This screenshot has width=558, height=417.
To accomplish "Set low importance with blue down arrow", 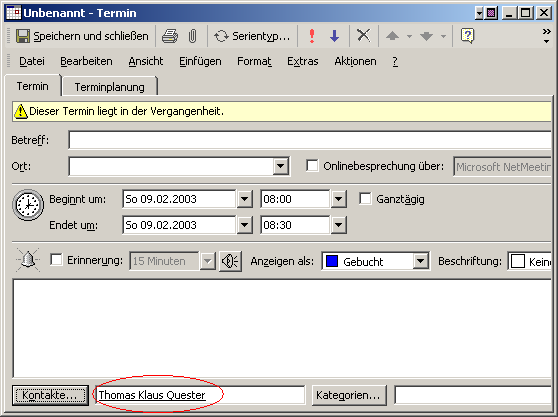I will click(335, 36).
